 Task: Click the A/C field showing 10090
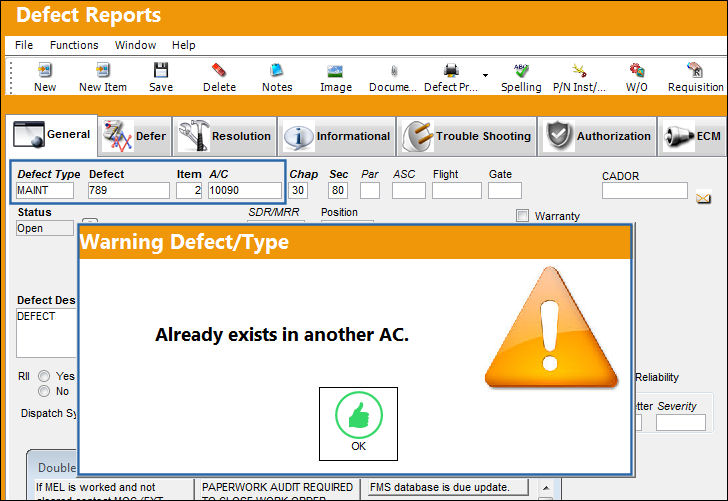245,190
